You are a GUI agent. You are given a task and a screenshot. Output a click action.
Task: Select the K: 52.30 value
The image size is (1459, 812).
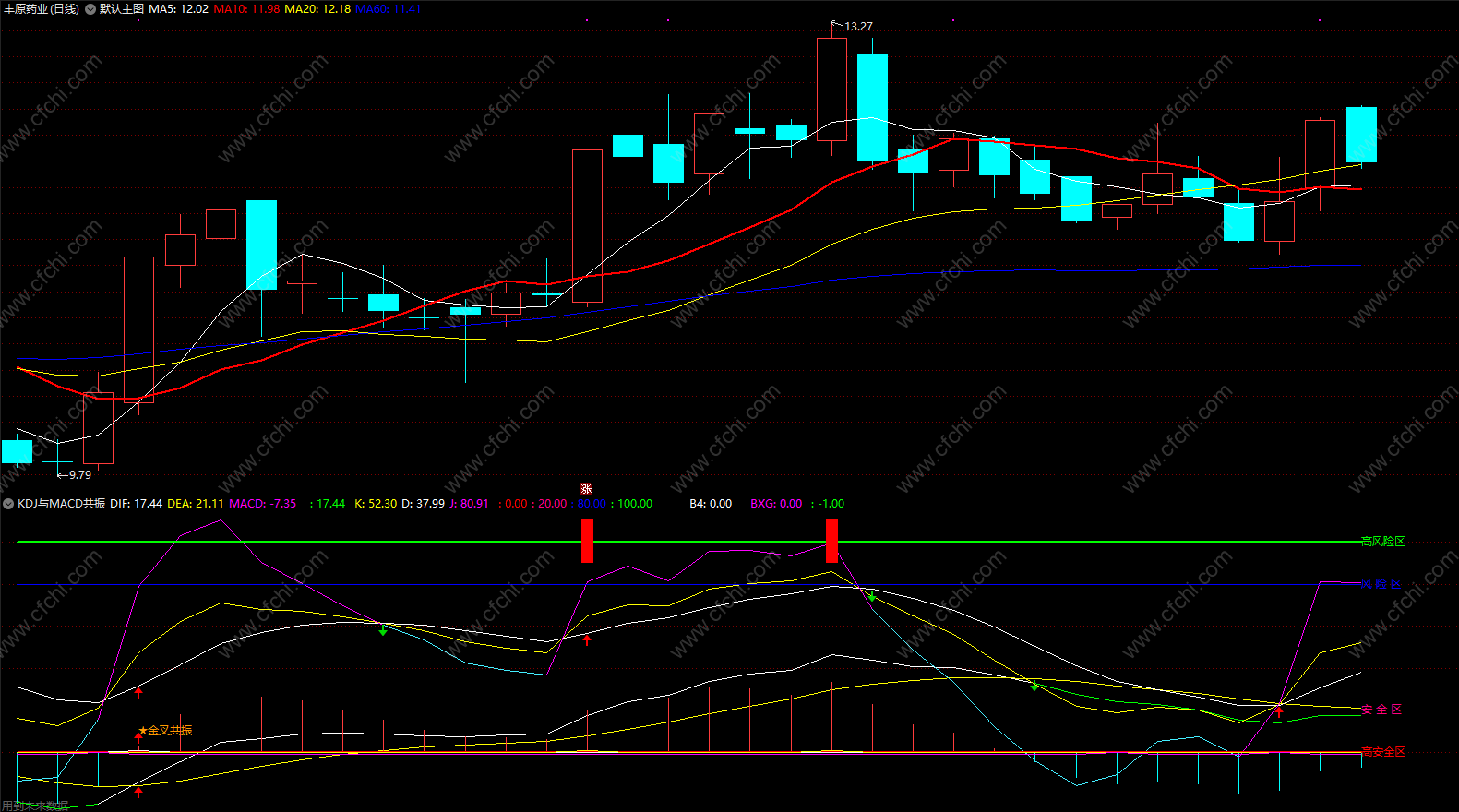376,504
